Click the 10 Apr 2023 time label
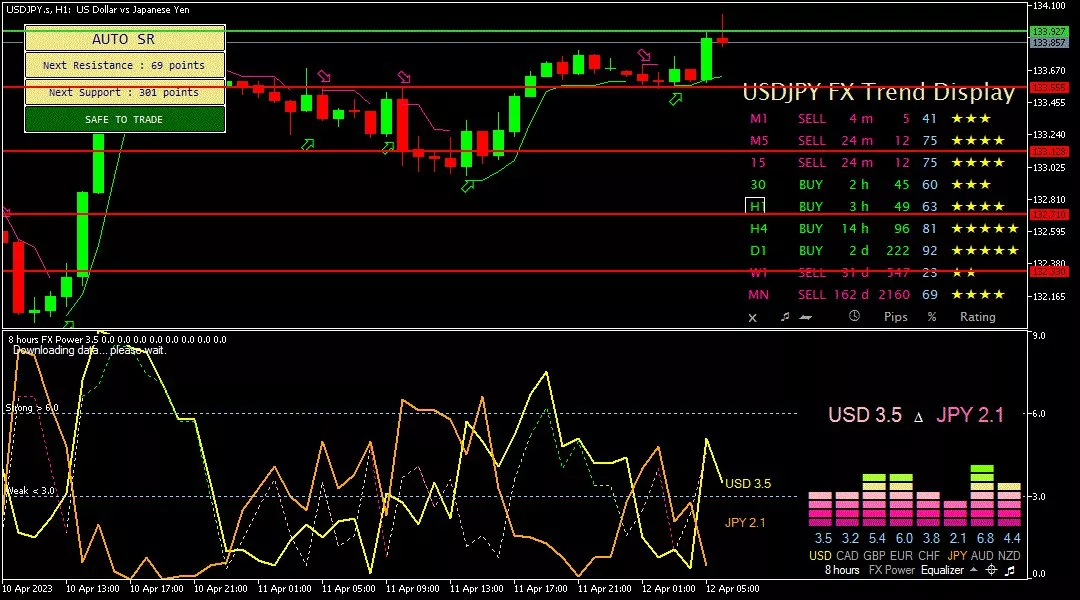 (x=28, y=589)
